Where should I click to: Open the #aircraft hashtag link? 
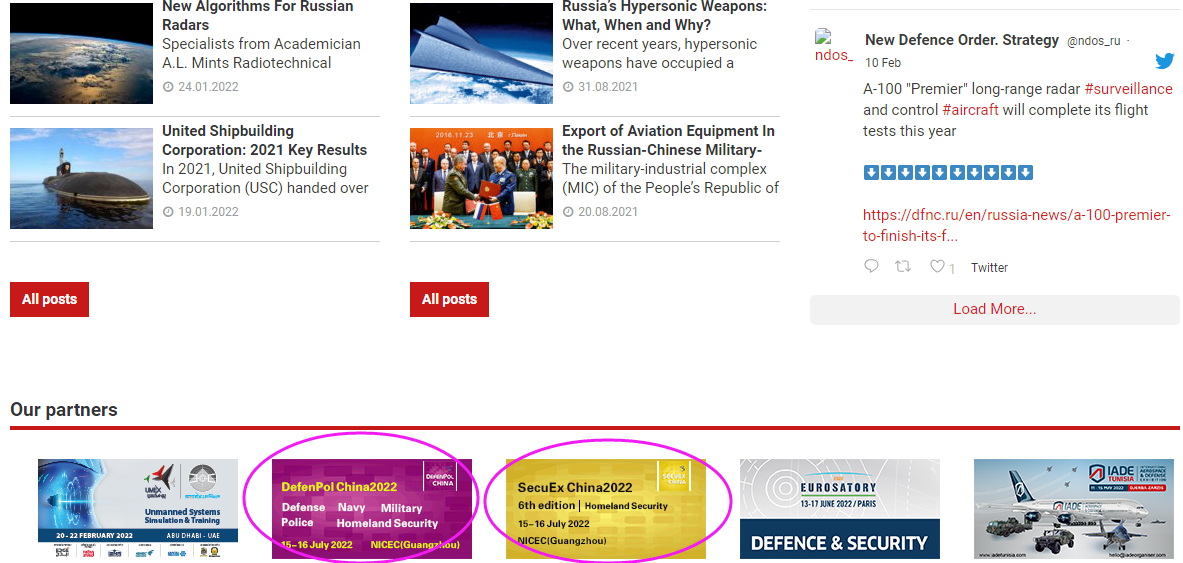pos(970,110)
